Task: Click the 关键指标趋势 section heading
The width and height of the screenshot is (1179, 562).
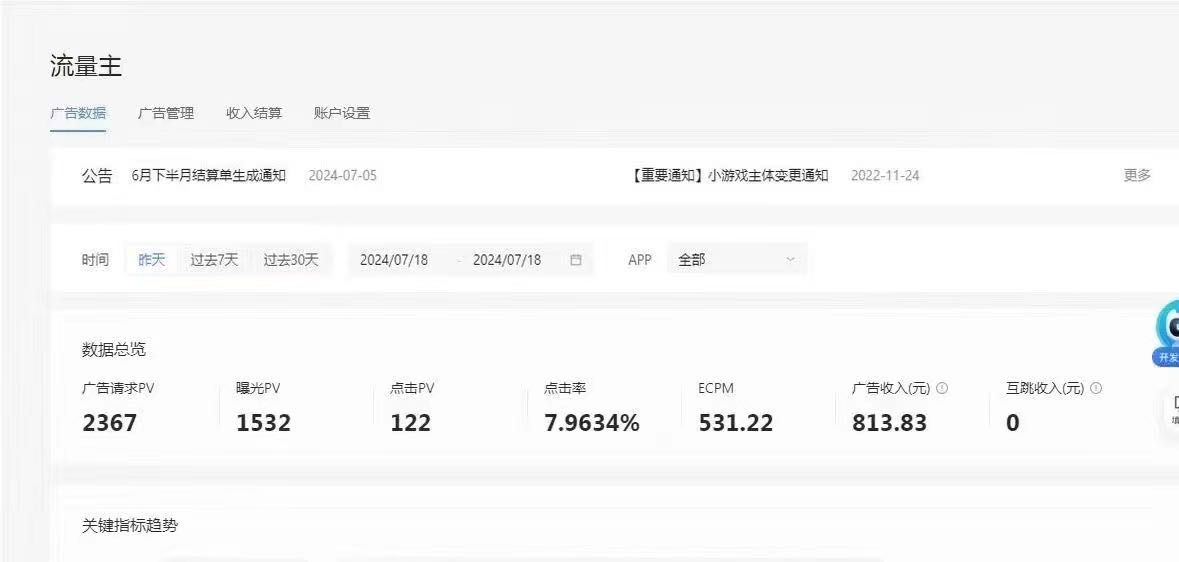Action: pos(129,526)
